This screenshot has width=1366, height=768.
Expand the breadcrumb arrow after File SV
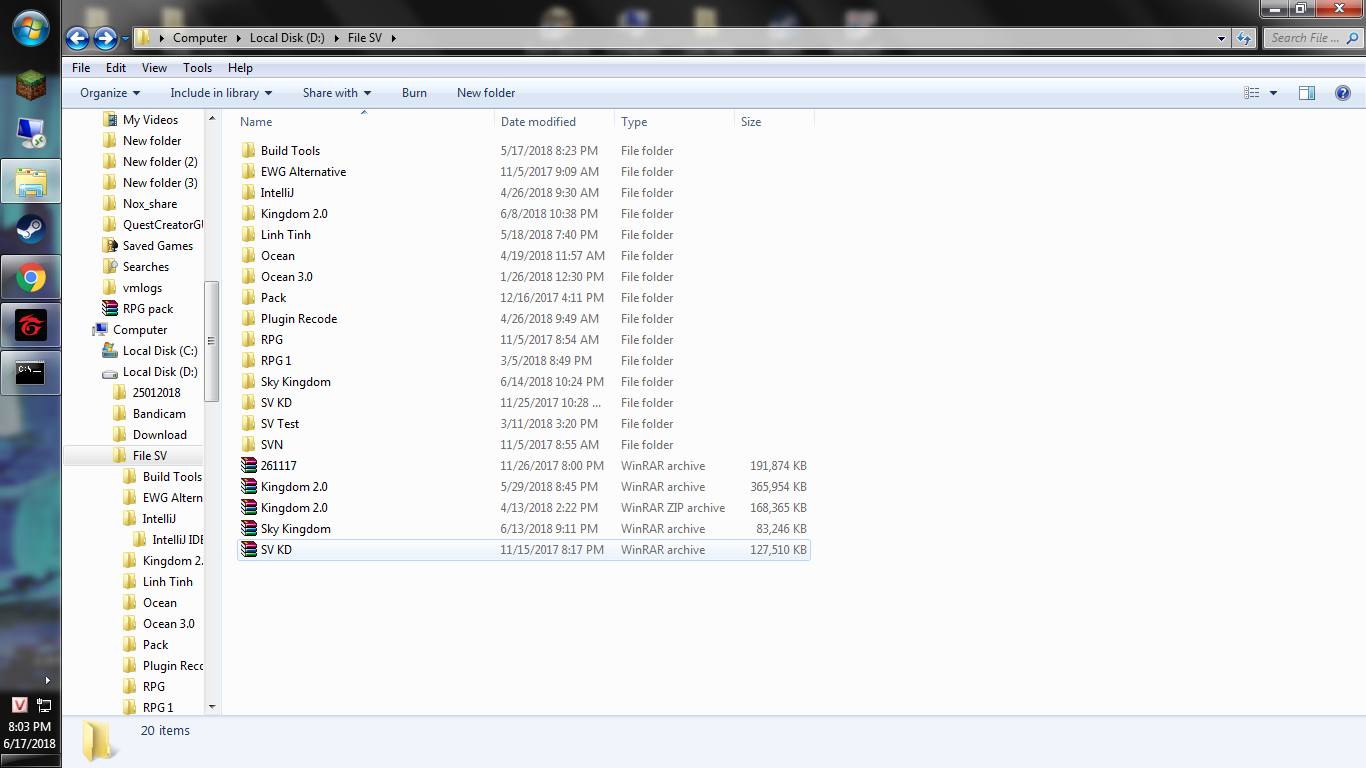[x=394, y=38]
